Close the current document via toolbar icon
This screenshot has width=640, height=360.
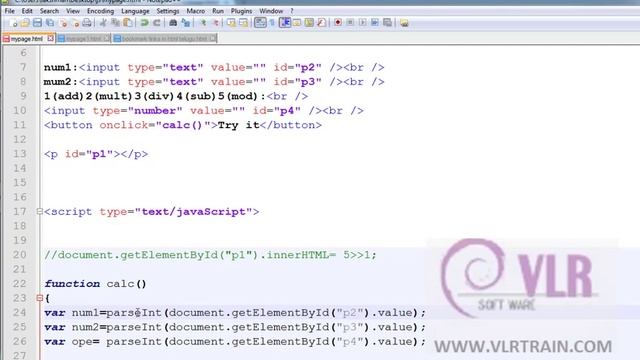click(x=62, y=23)
